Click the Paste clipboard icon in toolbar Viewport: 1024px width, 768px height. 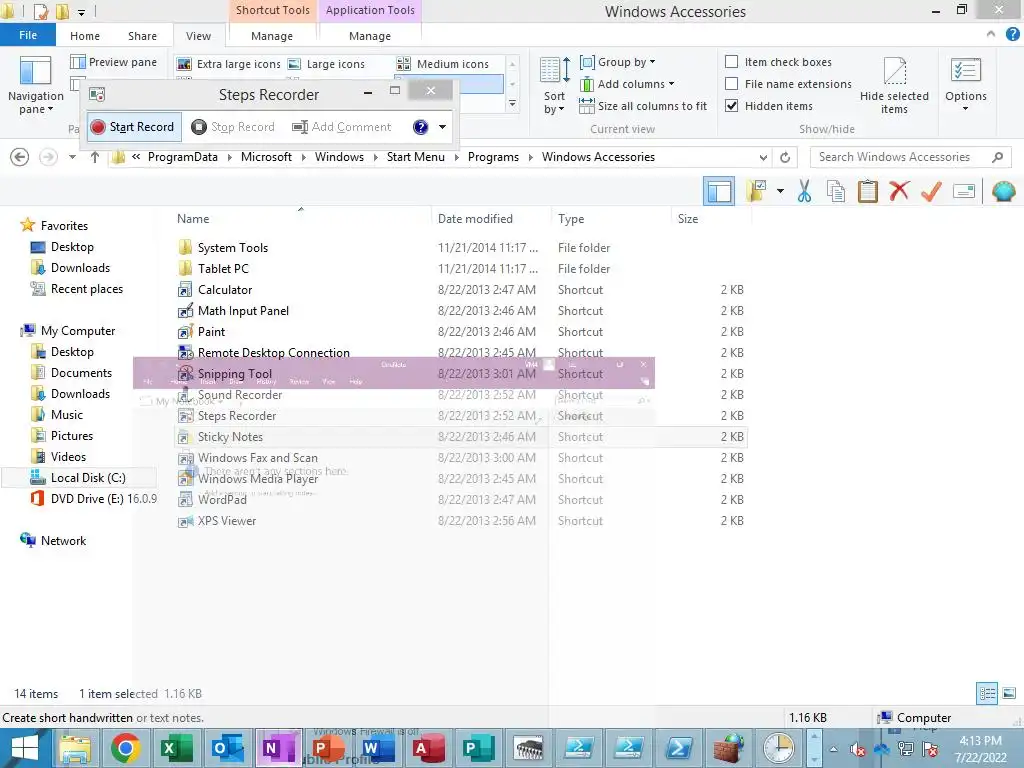[x=867, y=191]
